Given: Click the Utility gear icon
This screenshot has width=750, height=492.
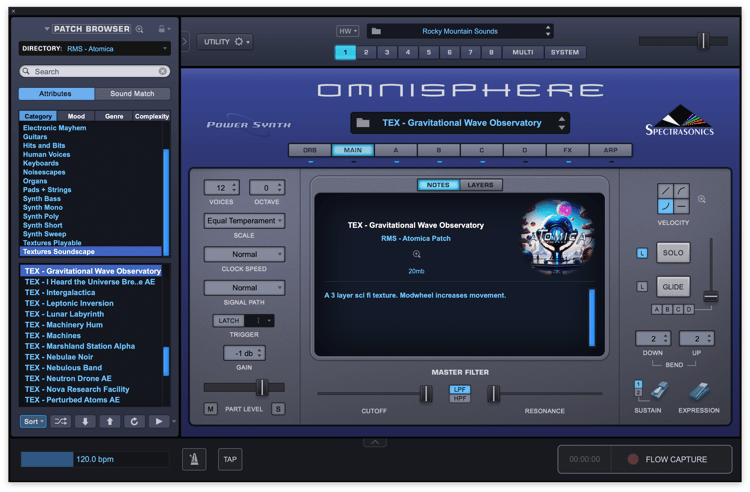Looking at the screenshot, I should click(x=239, y=42).
